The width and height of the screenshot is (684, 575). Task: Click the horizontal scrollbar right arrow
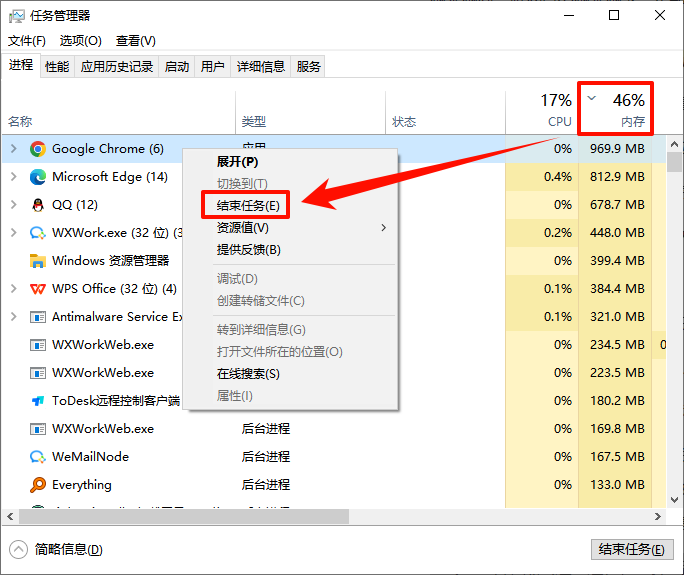658,517
